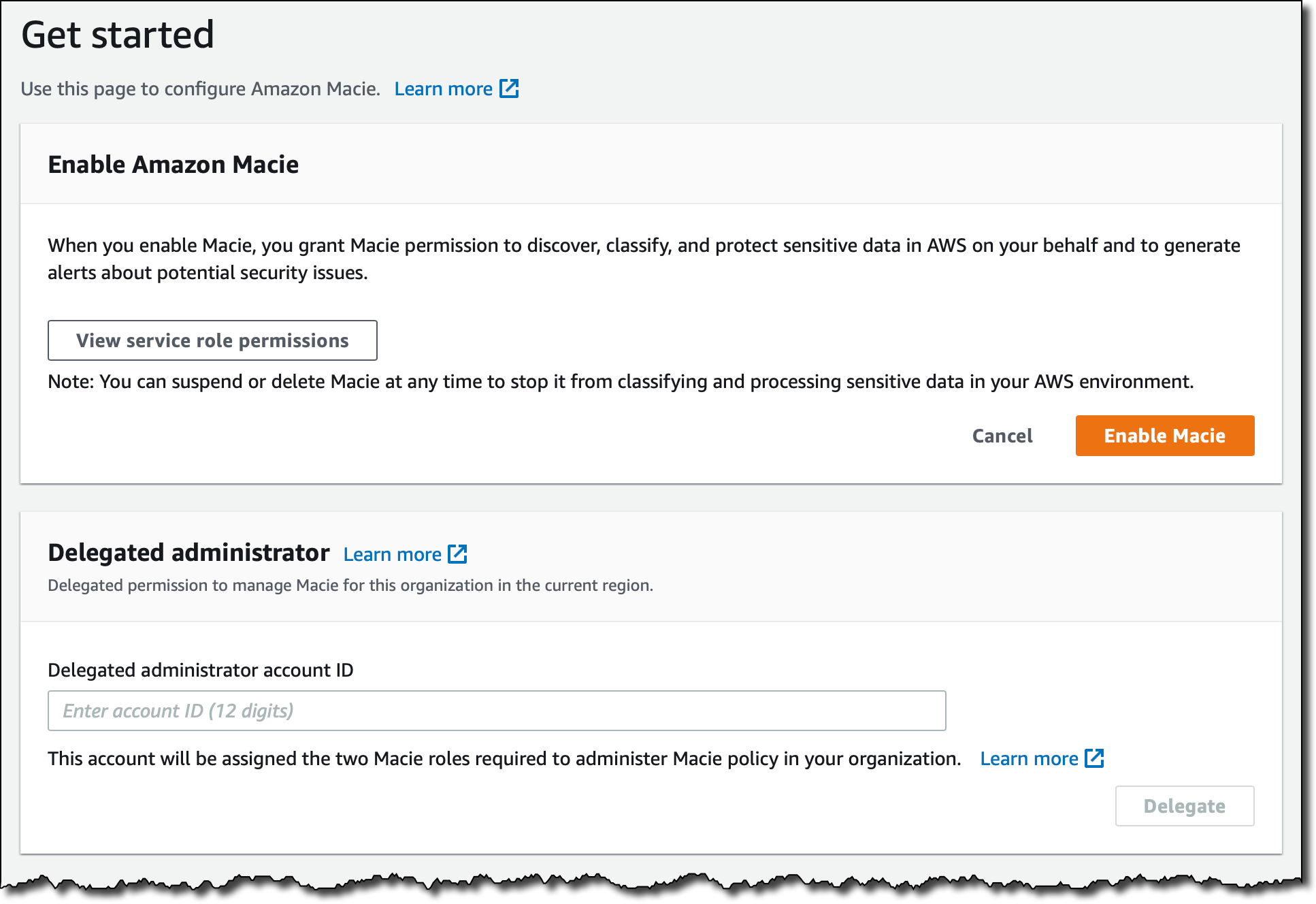Click external-link icon next to top Learn more

(509, 88)
